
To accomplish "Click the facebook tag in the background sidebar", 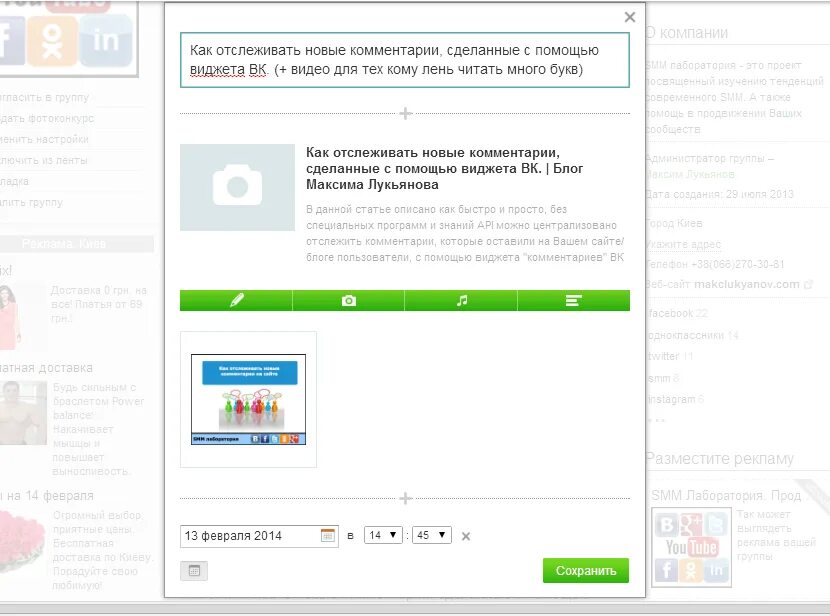I will (671, 313).
